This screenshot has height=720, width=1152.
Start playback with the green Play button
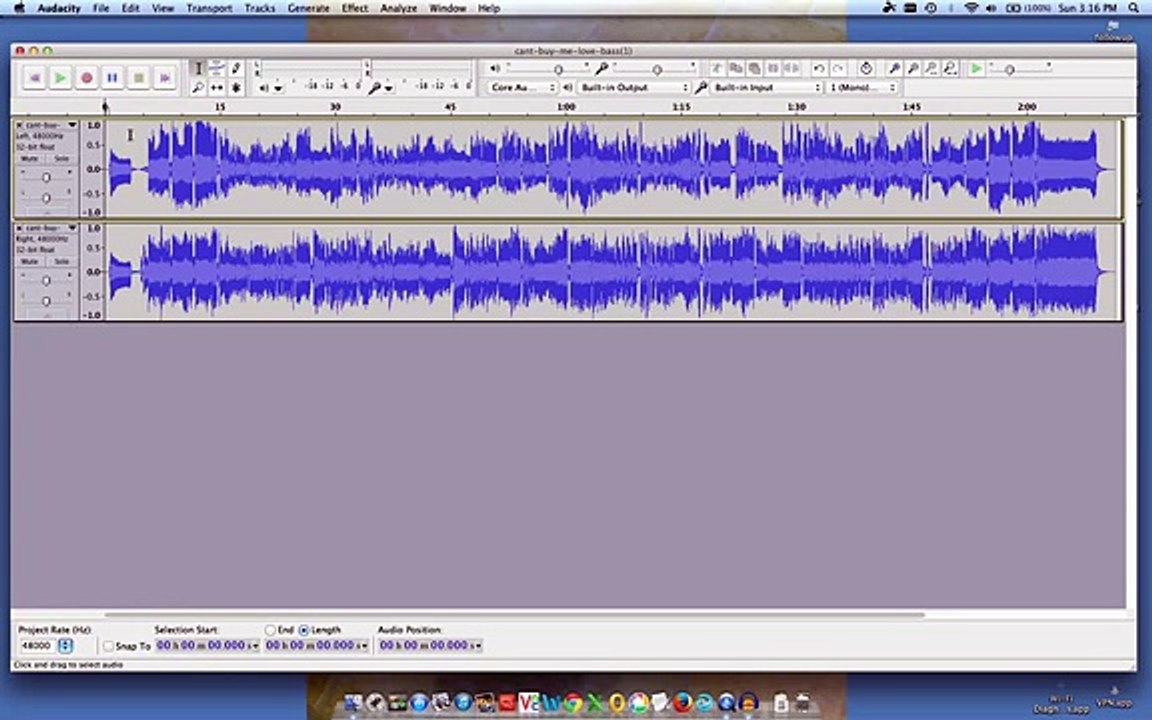click(60, 77)
